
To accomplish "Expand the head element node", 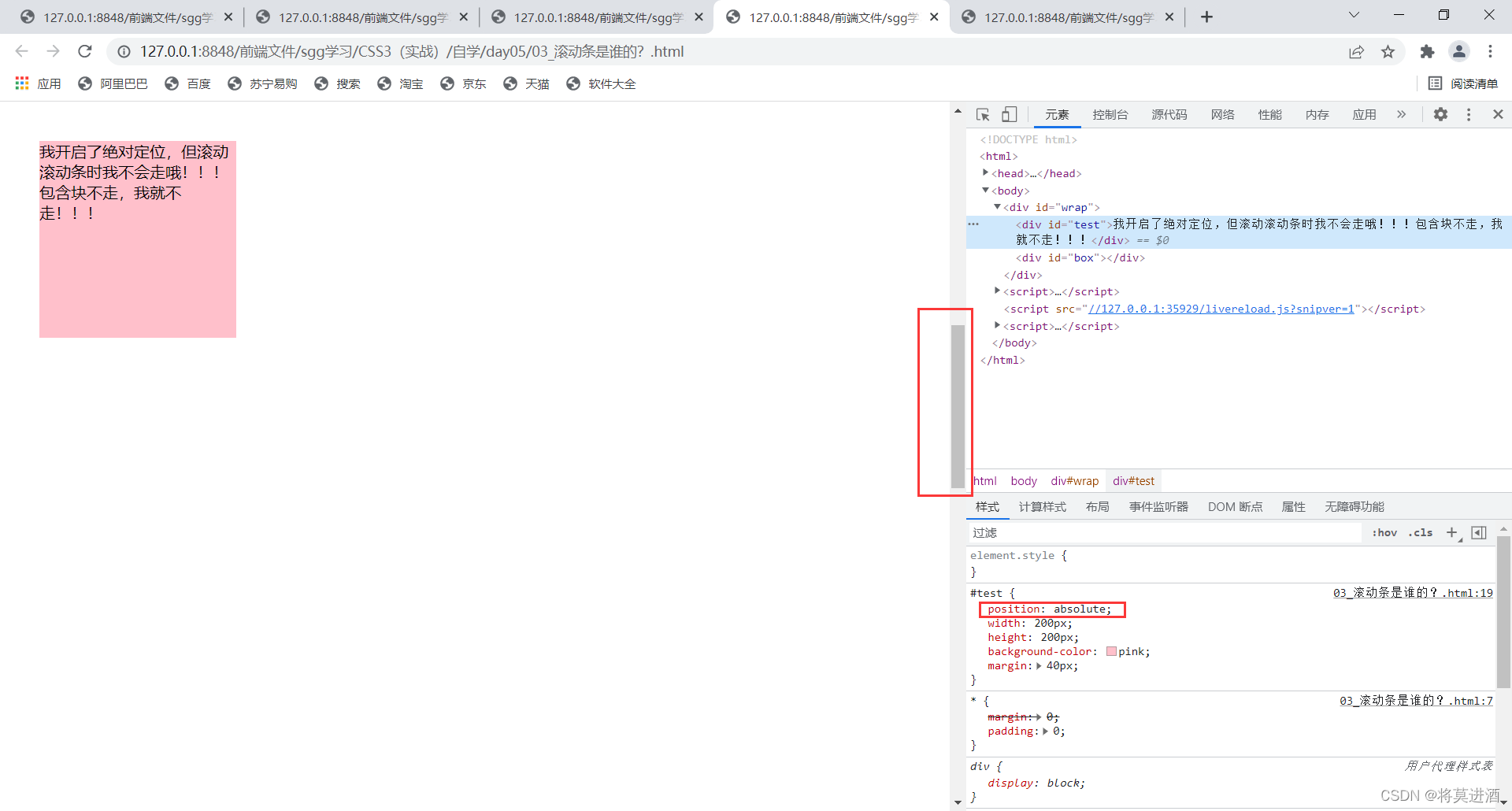I will 985,172.
